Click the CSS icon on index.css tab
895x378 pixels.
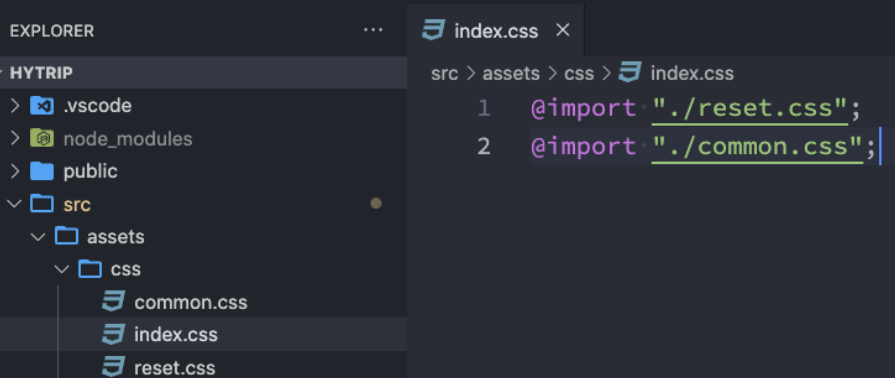(x=433, y=30)
